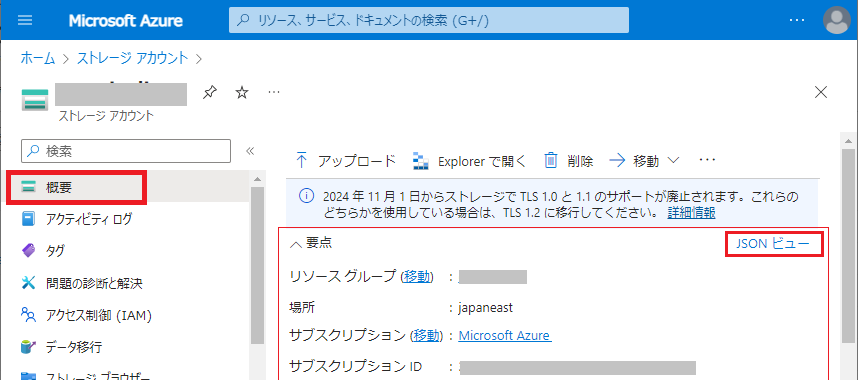Open the user account avatar
Image resolution: width=858 pixels, height=380 pixels.
click(837, 20)
